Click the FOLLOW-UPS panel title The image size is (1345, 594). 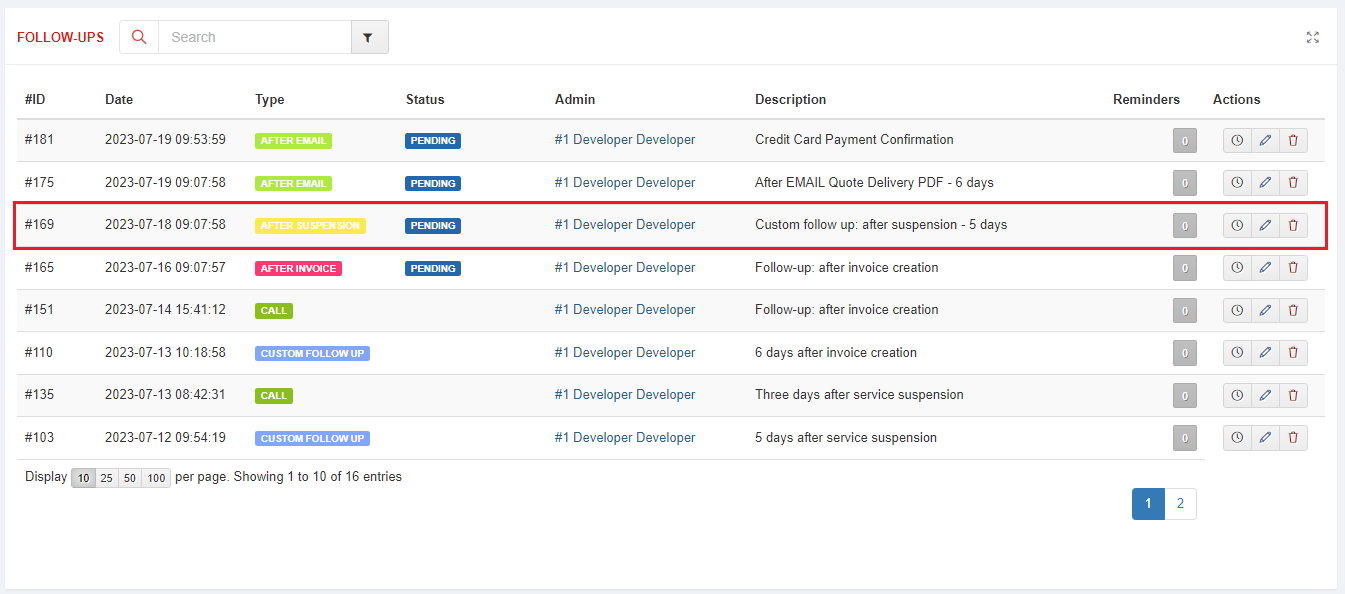(60, 37)
